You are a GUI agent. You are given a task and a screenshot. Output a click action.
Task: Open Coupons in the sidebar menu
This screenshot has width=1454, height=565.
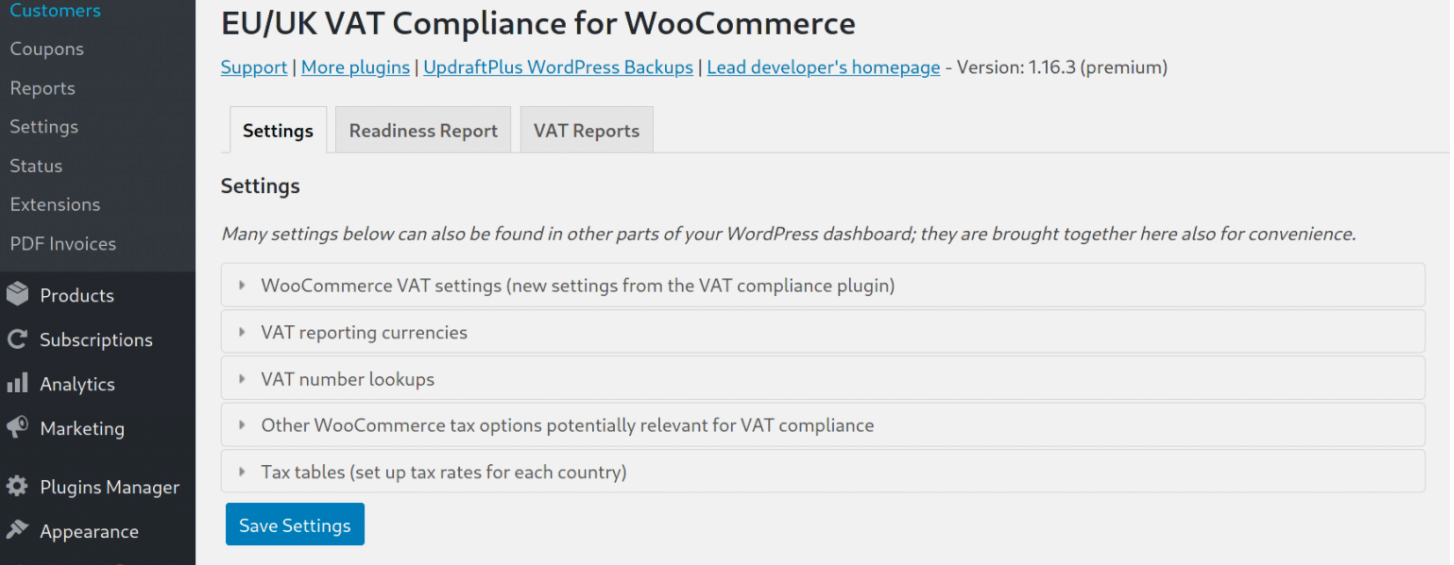click(x=47, y=49)
